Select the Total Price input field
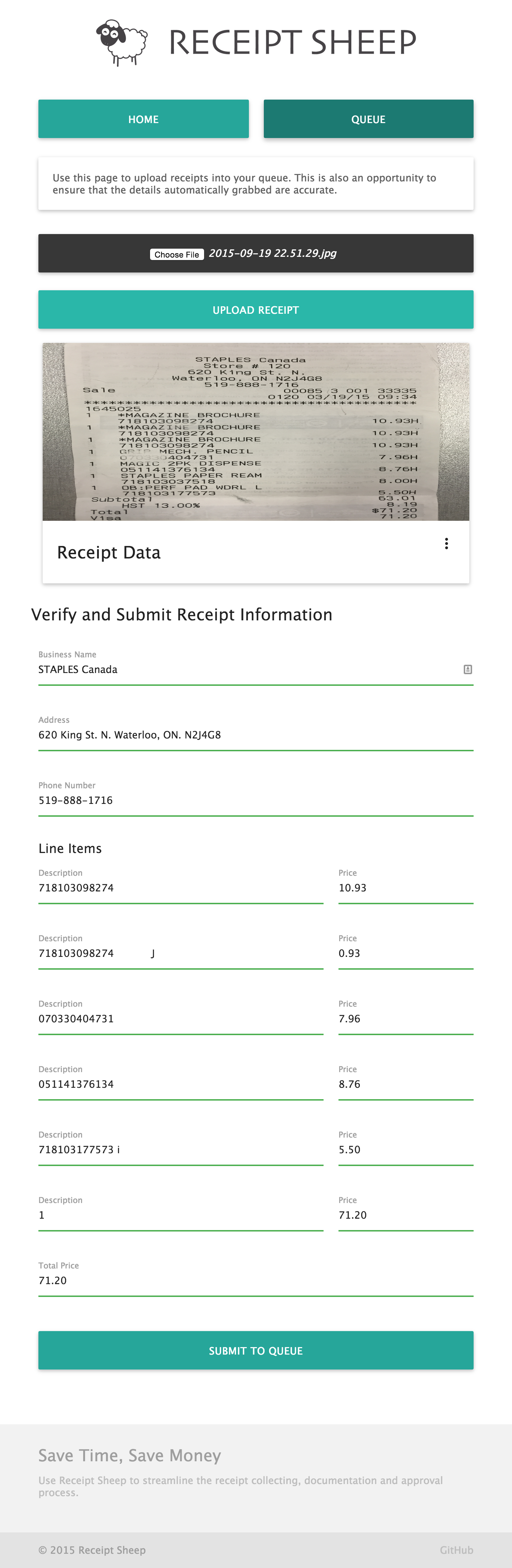 (255, 1280)
